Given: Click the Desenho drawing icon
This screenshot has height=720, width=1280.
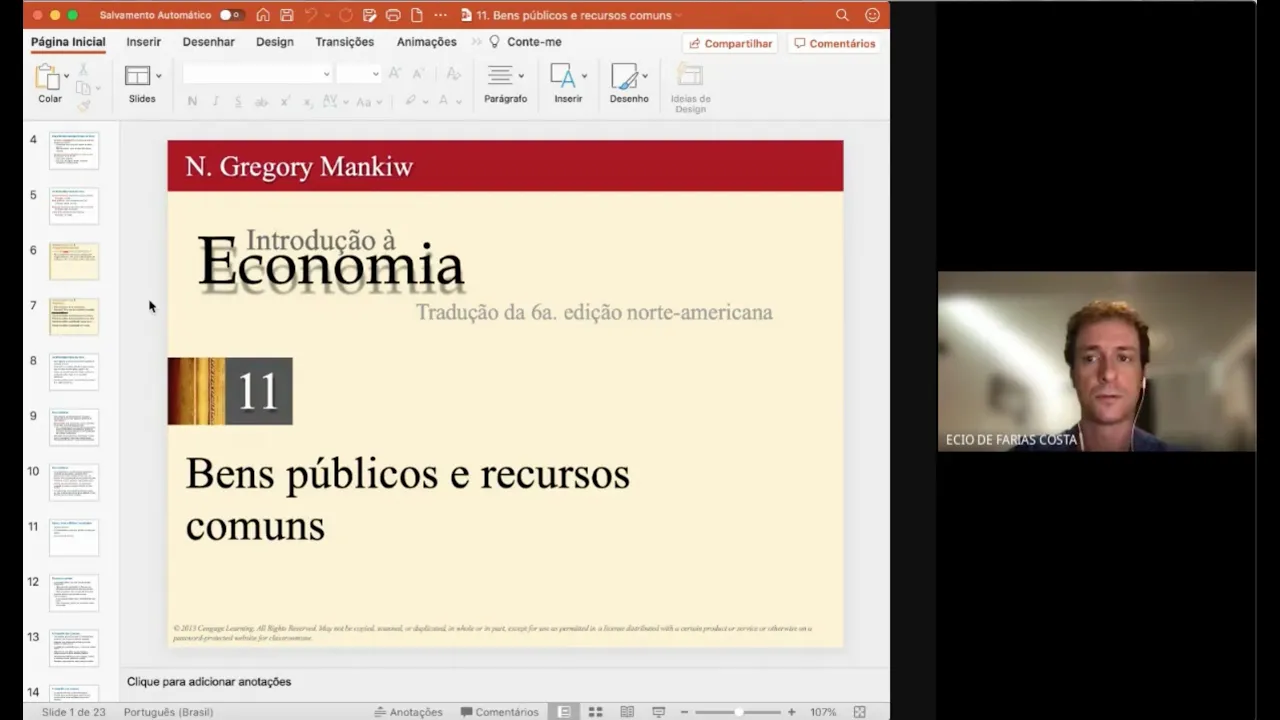Looking at the screenshot, I should tap(624, 76).
